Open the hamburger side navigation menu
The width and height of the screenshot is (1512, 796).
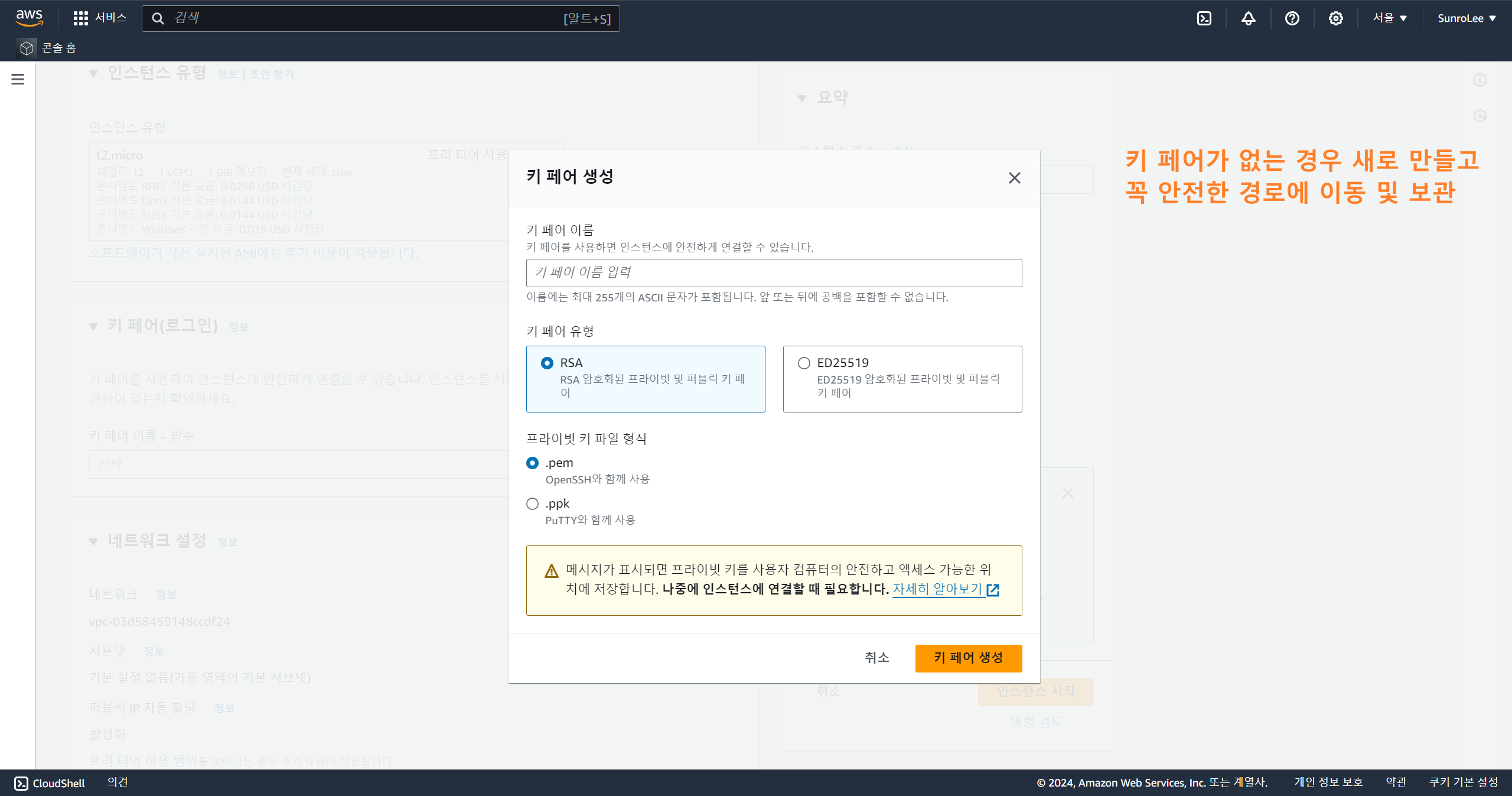tap(18, 79)
